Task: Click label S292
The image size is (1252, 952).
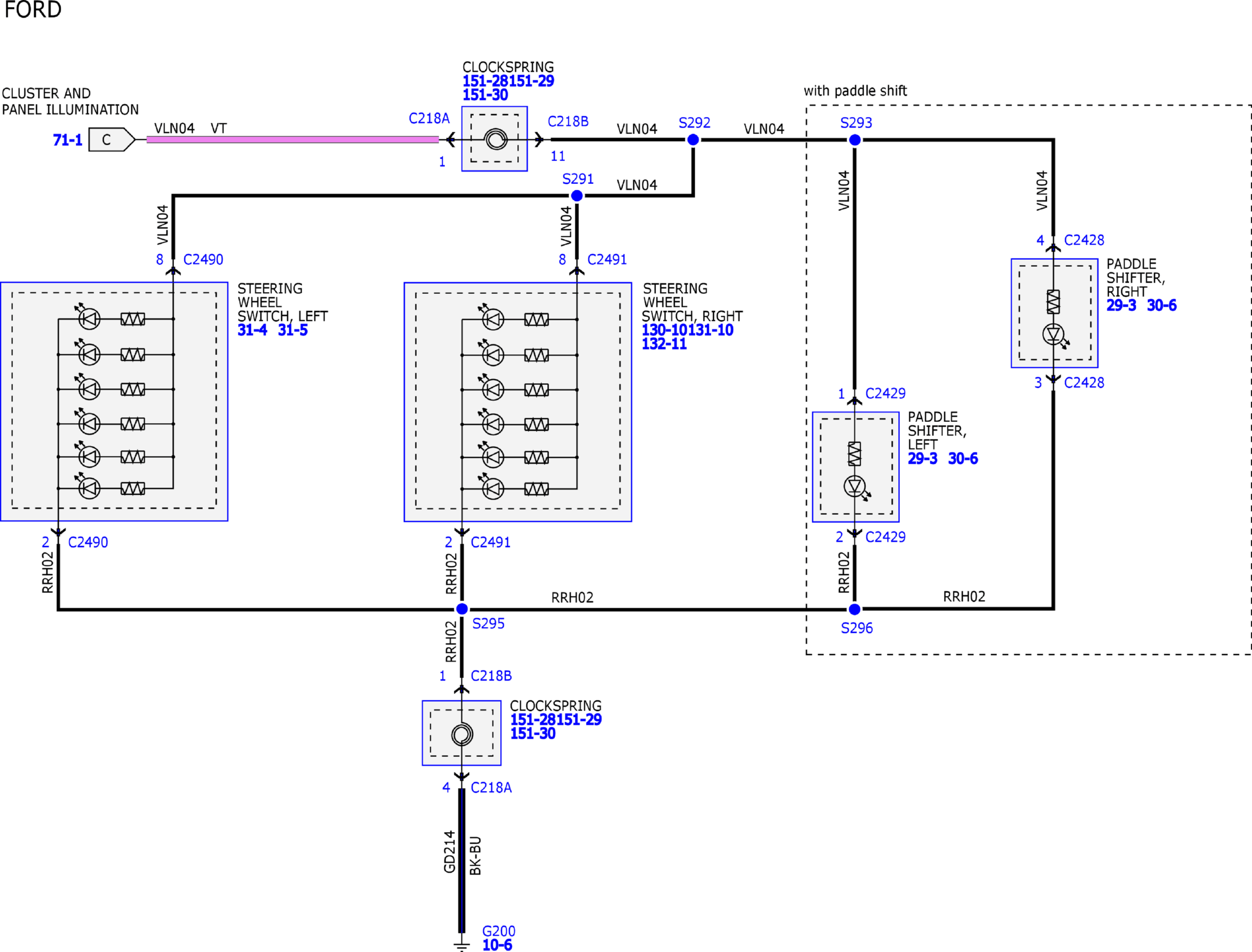Action: point(694,123)
